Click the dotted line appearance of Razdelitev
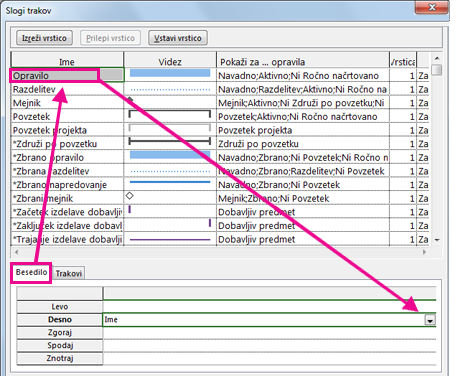This screenshot has width=459, height=386. 170,89
